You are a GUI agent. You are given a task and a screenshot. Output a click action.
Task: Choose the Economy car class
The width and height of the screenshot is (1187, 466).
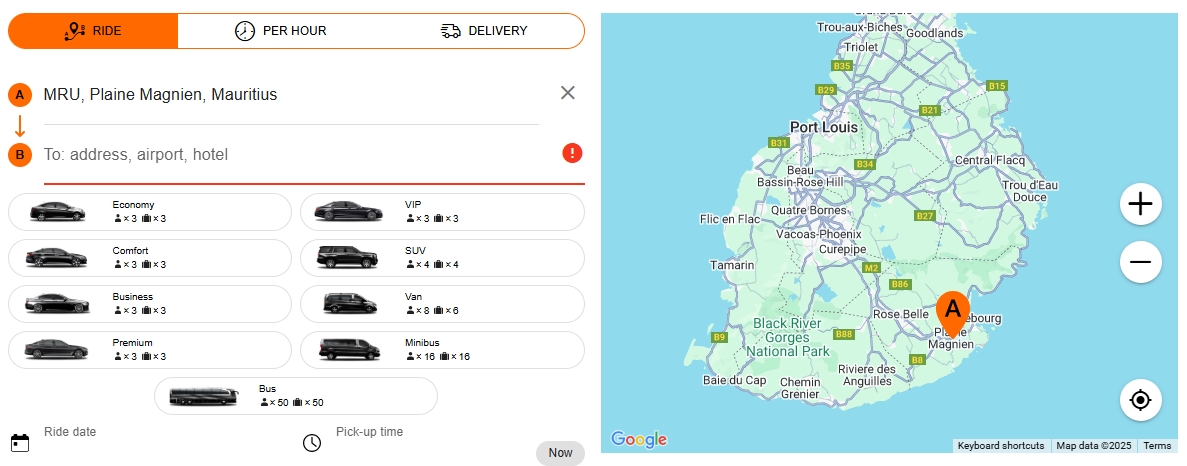150,212
